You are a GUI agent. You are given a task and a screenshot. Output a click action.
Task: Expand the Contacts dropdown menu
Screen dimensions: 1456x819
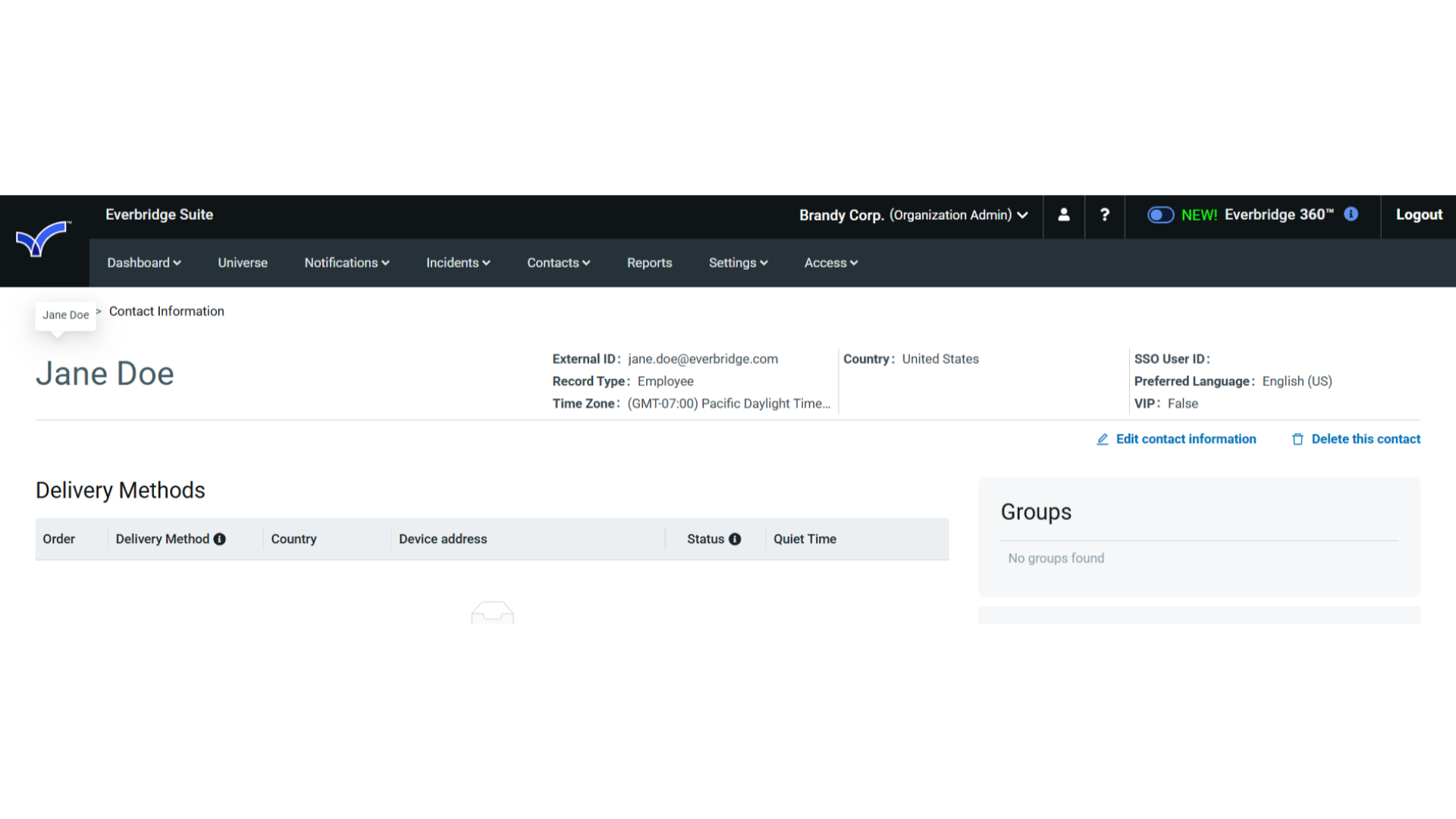pyautogui.click(x=559, y=263)
